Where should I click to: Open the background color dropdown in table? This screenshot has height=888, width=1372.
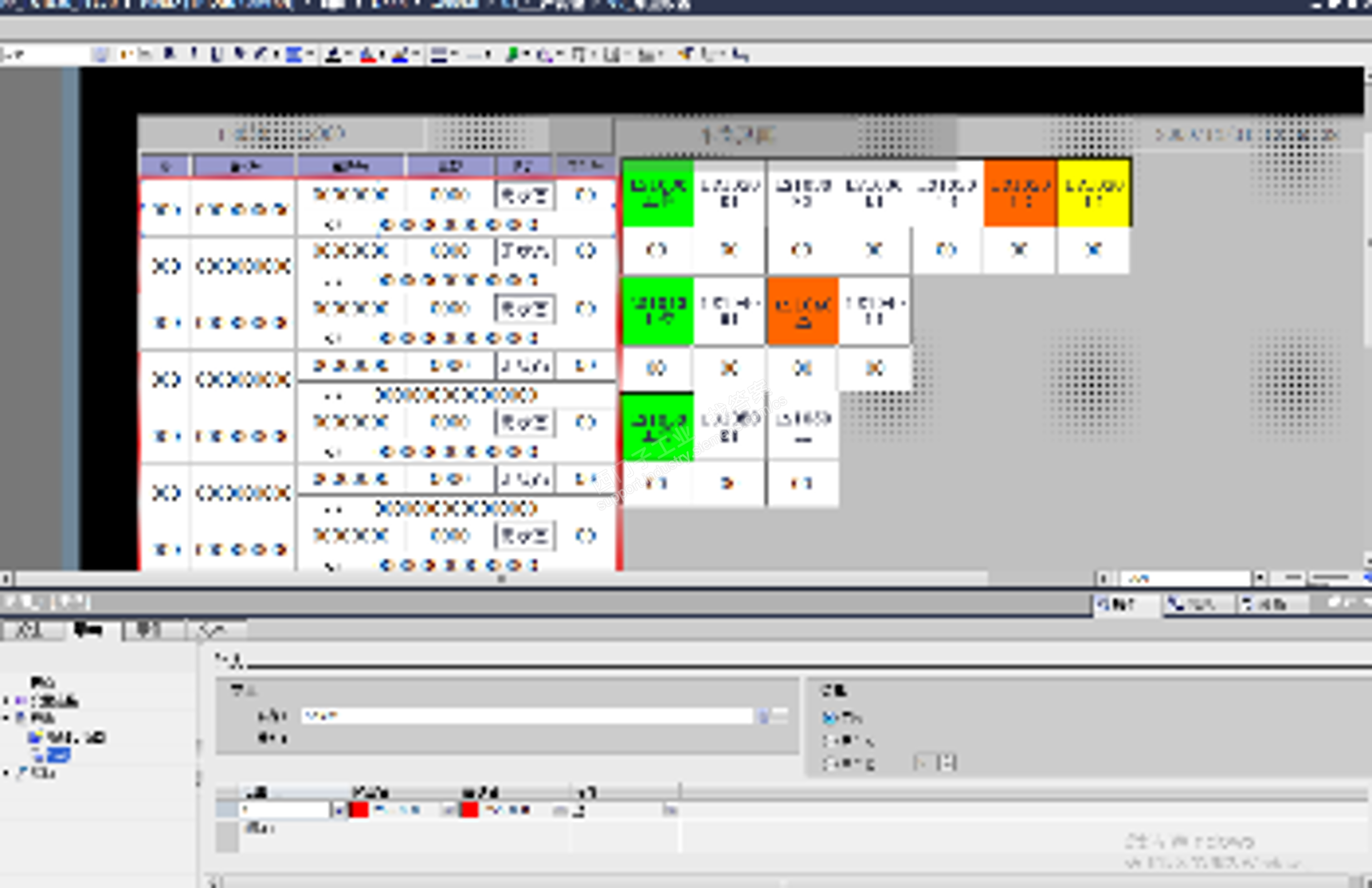pyautogui.click(x=448, y=811)
